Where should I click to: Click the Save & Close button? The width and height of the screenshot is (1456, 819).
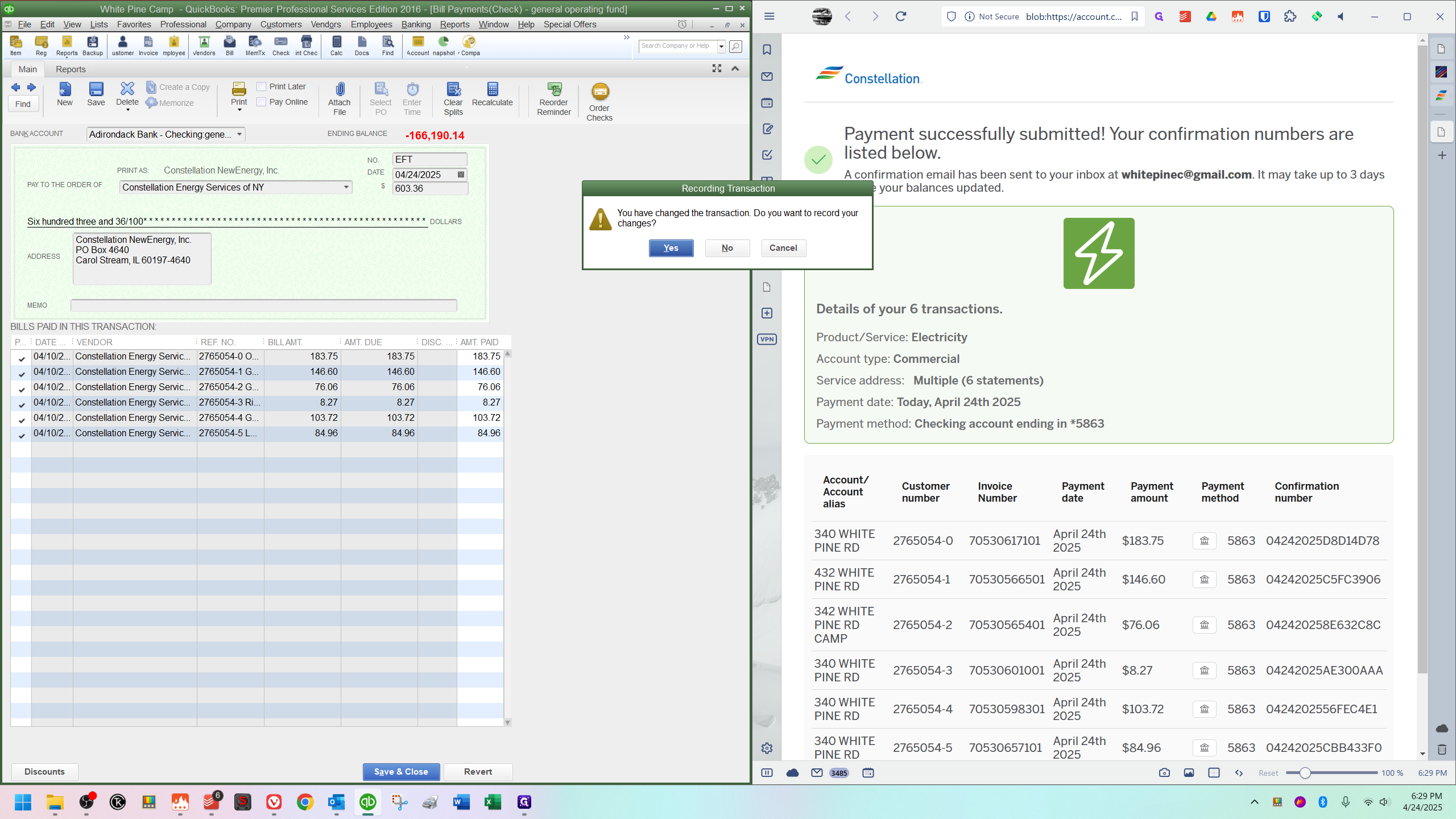tap(401, 772)
